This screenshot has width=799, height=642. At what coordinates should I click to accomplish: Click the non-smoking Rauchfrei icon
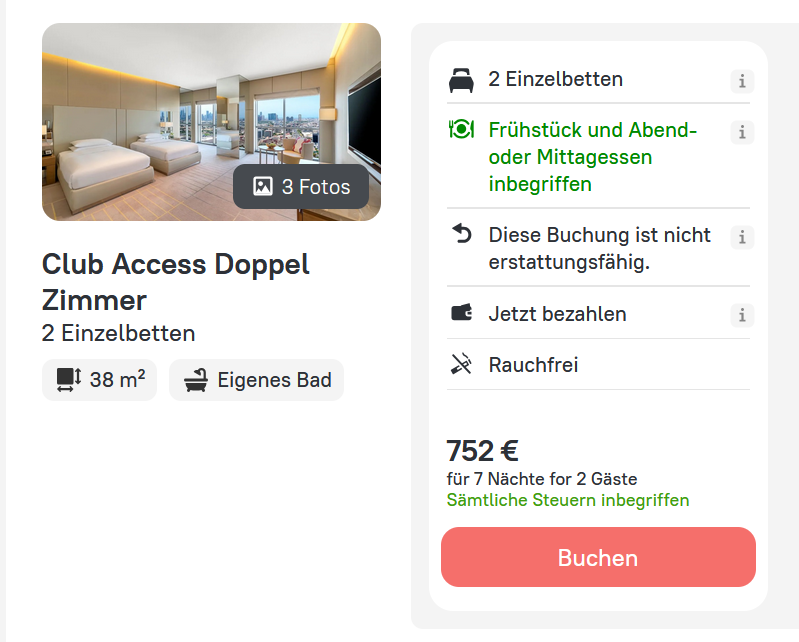pyautogui.click(x=461, y=365)
